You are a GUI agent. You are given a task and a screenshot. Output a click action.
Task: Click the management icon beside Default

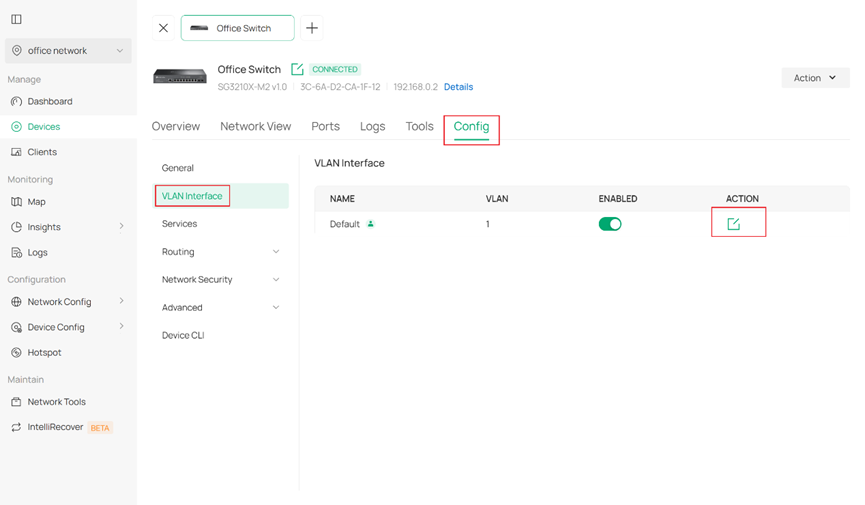[371, 224]
